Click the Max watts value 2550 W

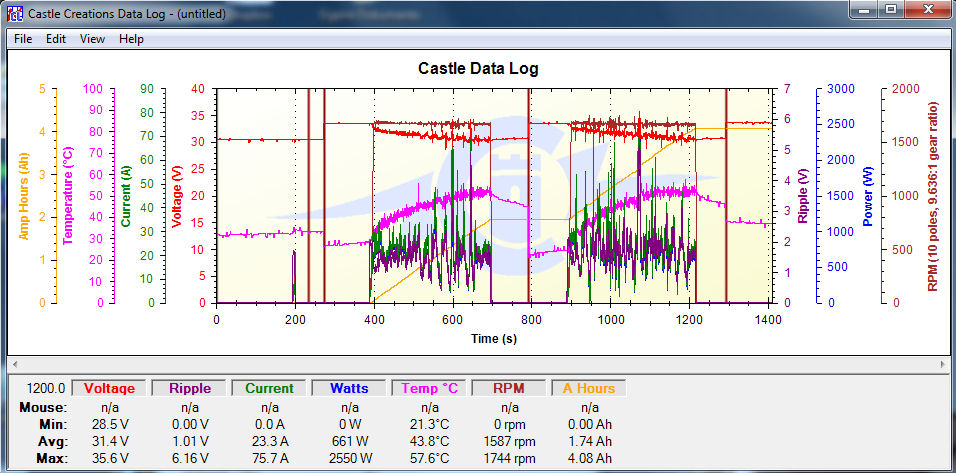pyautogui.click(x=349, y=458)
